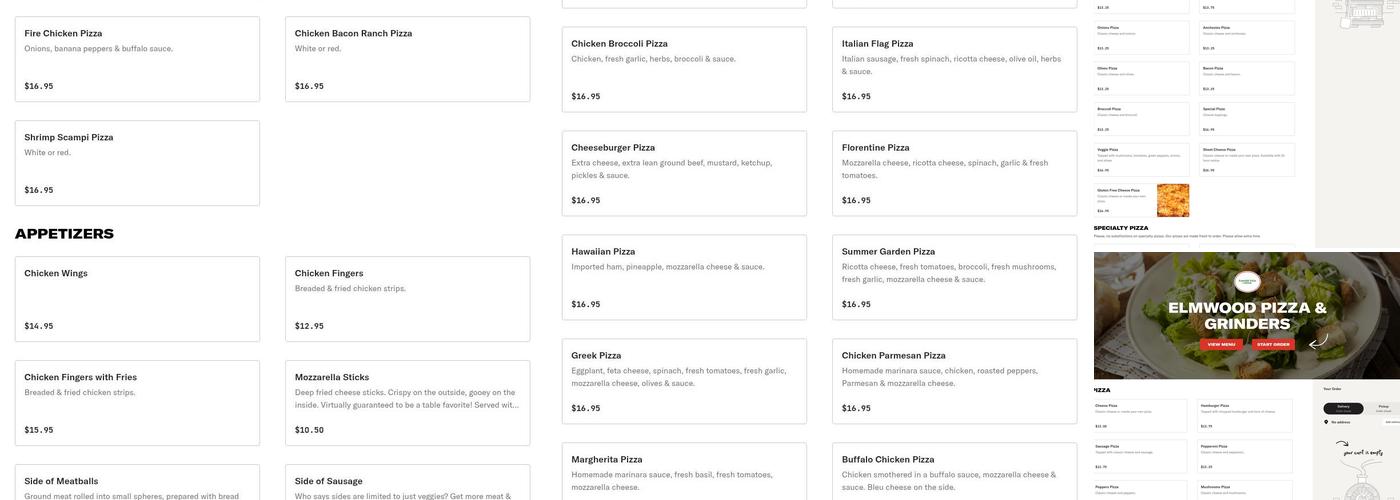
Task: Select the Chicken Bacon Ranch Pizza card
Action: point(407,59)
